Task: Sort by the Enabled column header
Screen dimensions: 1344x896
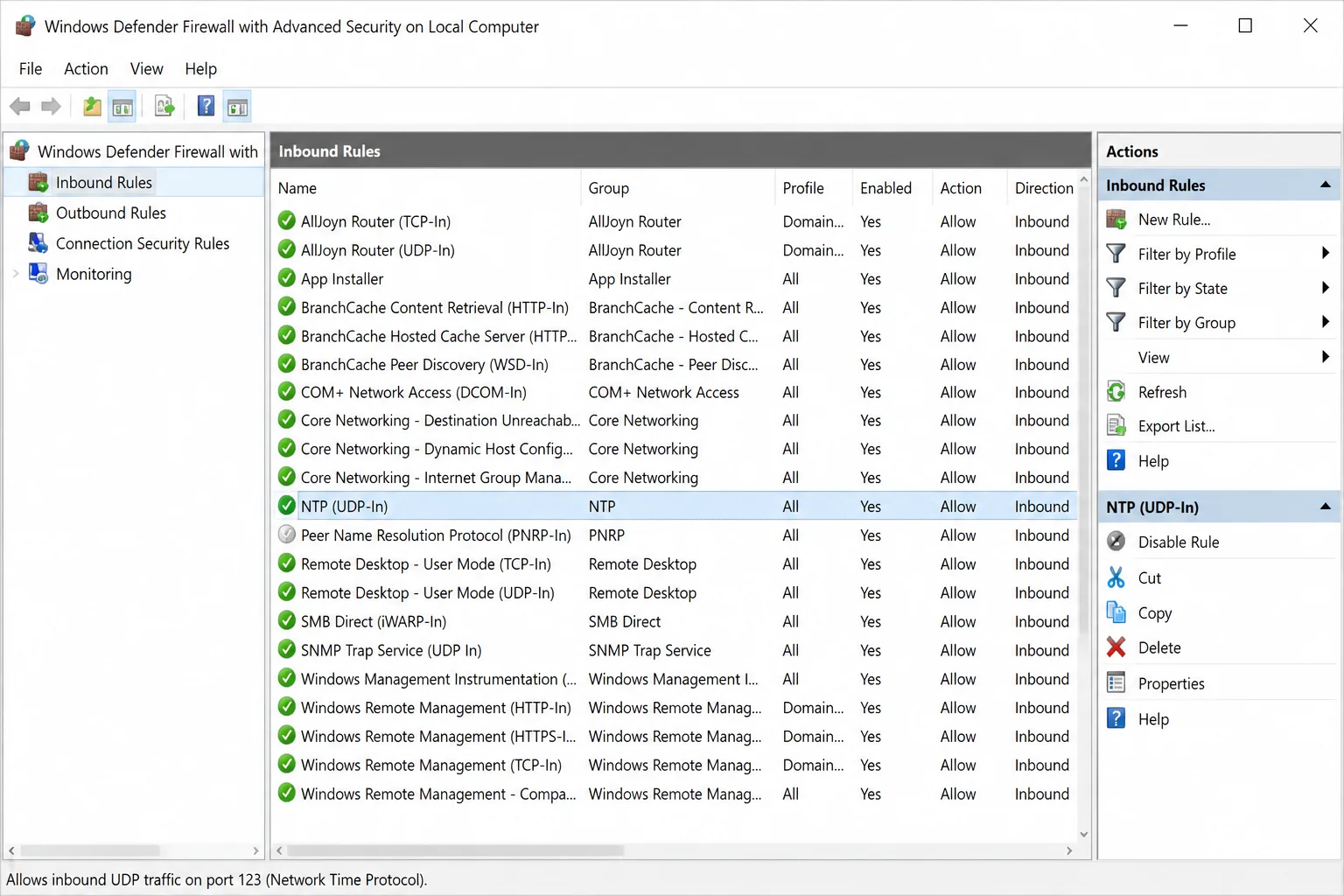Action: point(885,188)
